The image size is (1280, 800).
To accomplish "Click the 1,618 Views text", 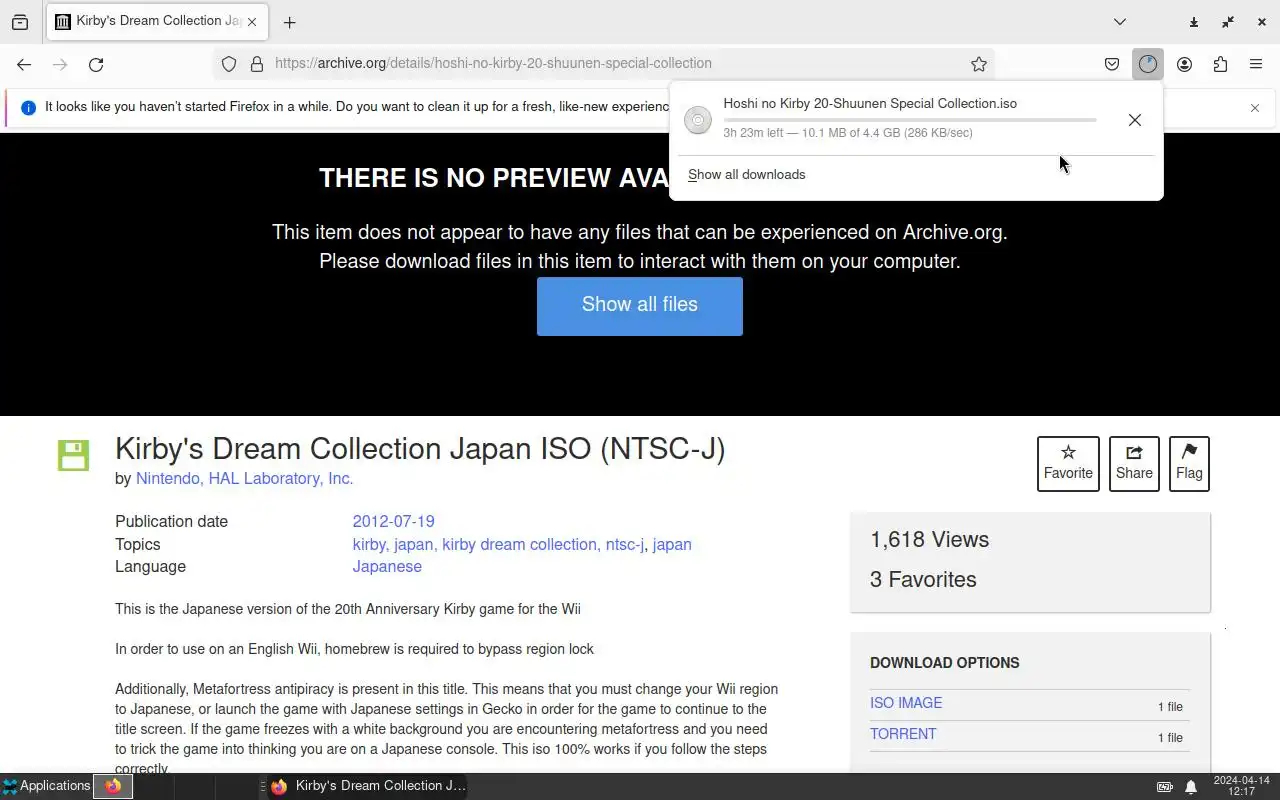I will point(929,539).
